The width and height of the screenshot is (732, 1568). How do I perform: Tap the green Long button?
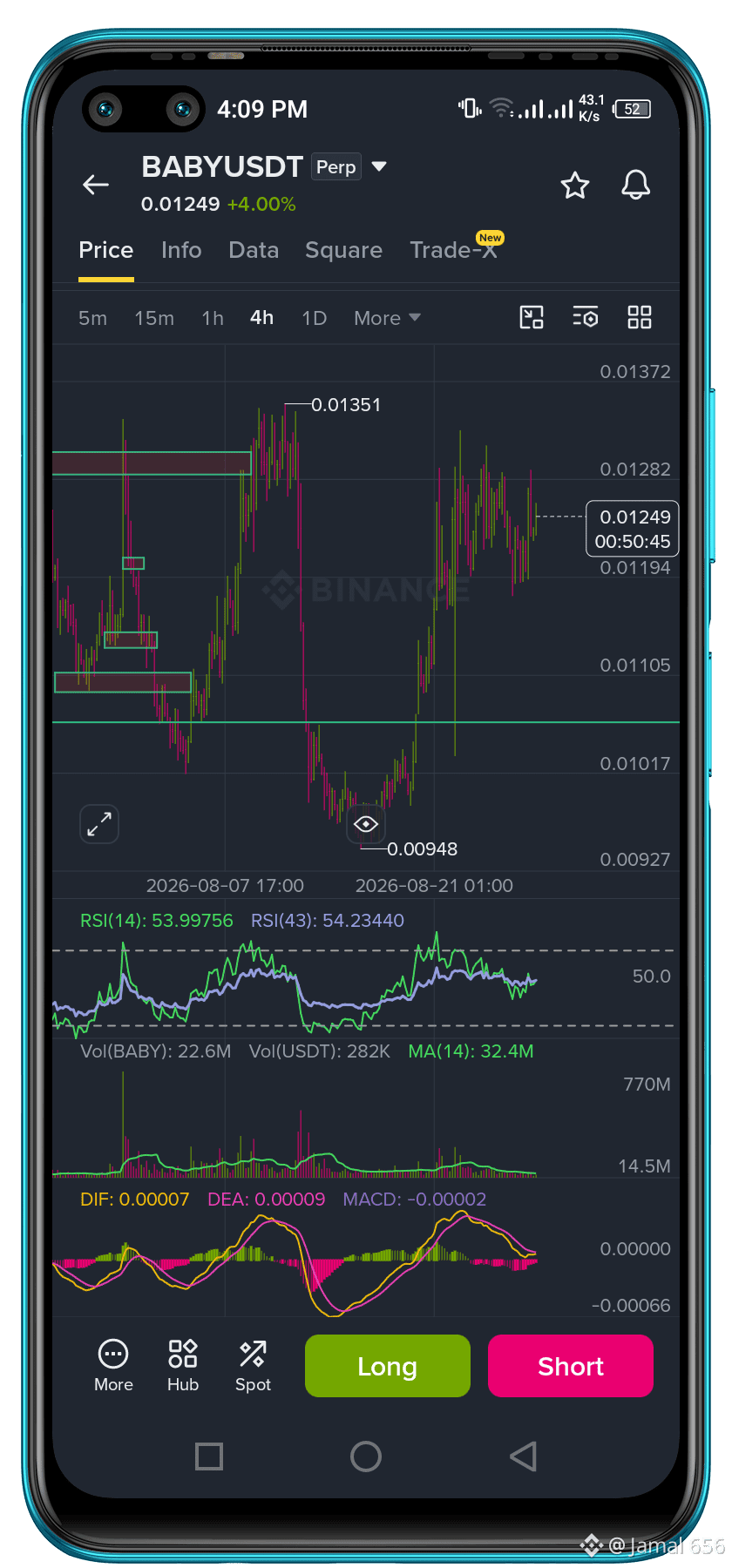(388, 1366)
